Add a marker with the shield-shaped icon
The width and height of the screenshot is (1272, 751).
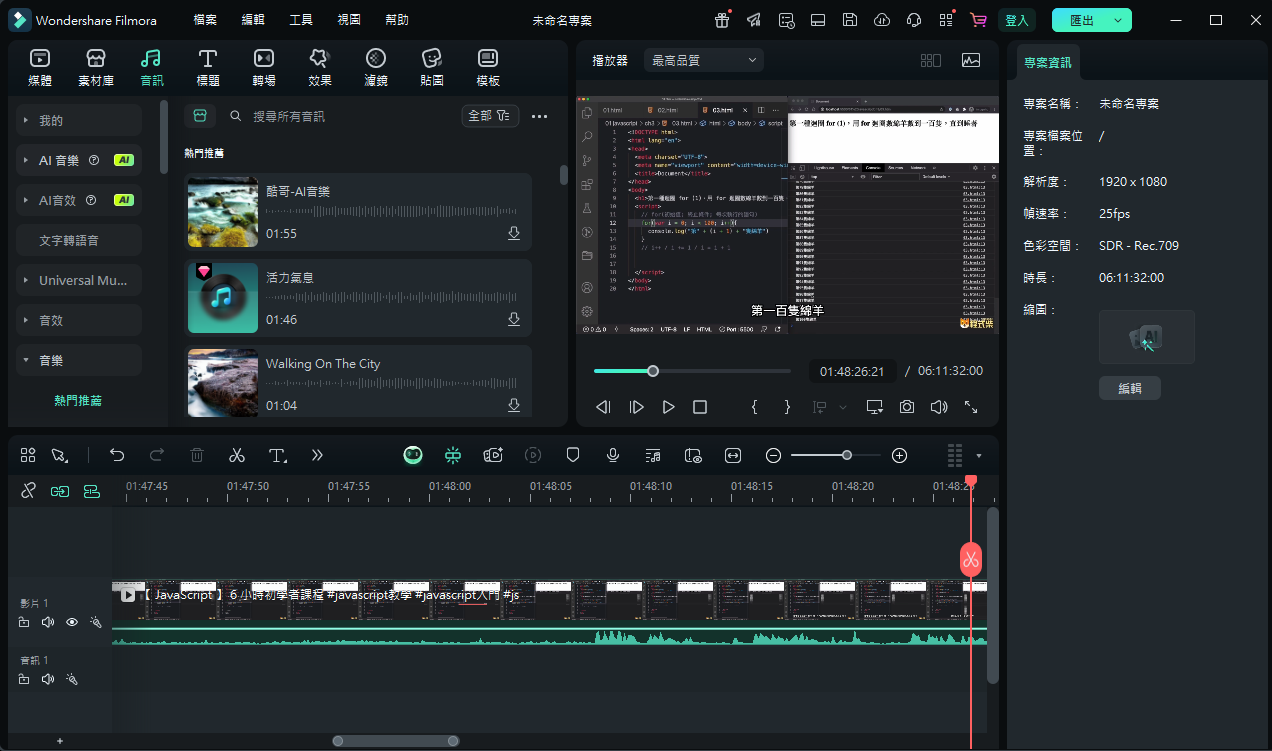click(573, 455)
